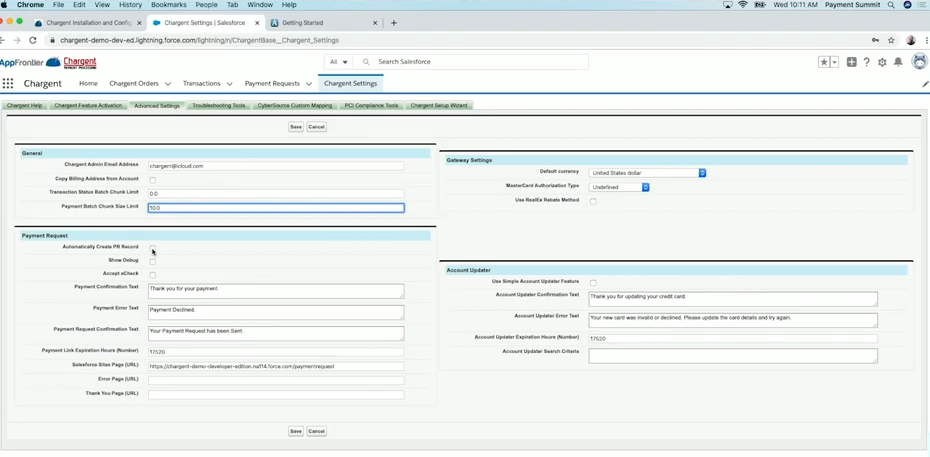Close the Chargent Installation and Config tab
Image resolution: width=930 pixels, height=457 pixels.
(139, 23)
